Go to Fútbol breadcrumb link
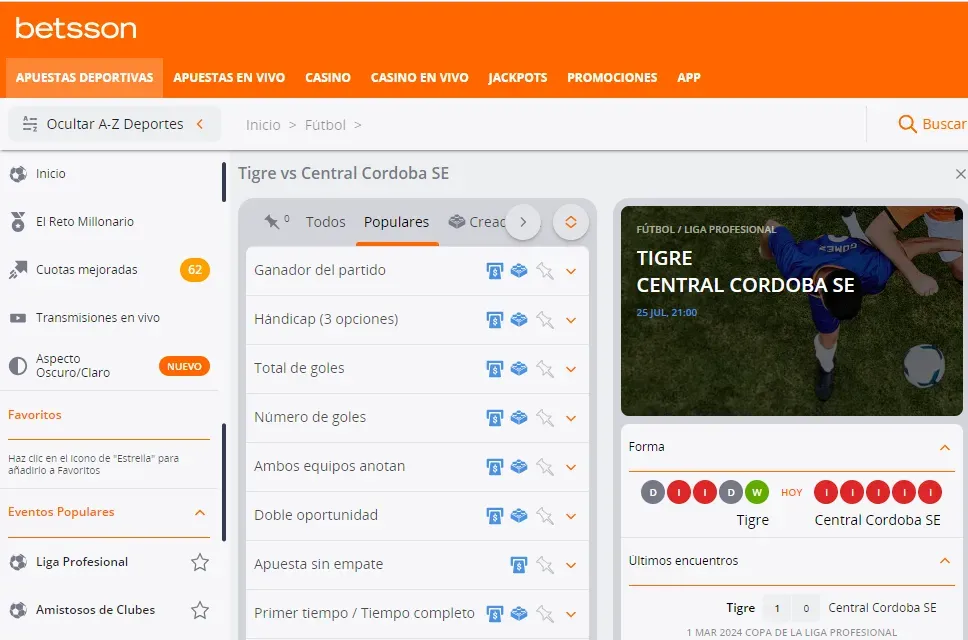 [325, 125]
